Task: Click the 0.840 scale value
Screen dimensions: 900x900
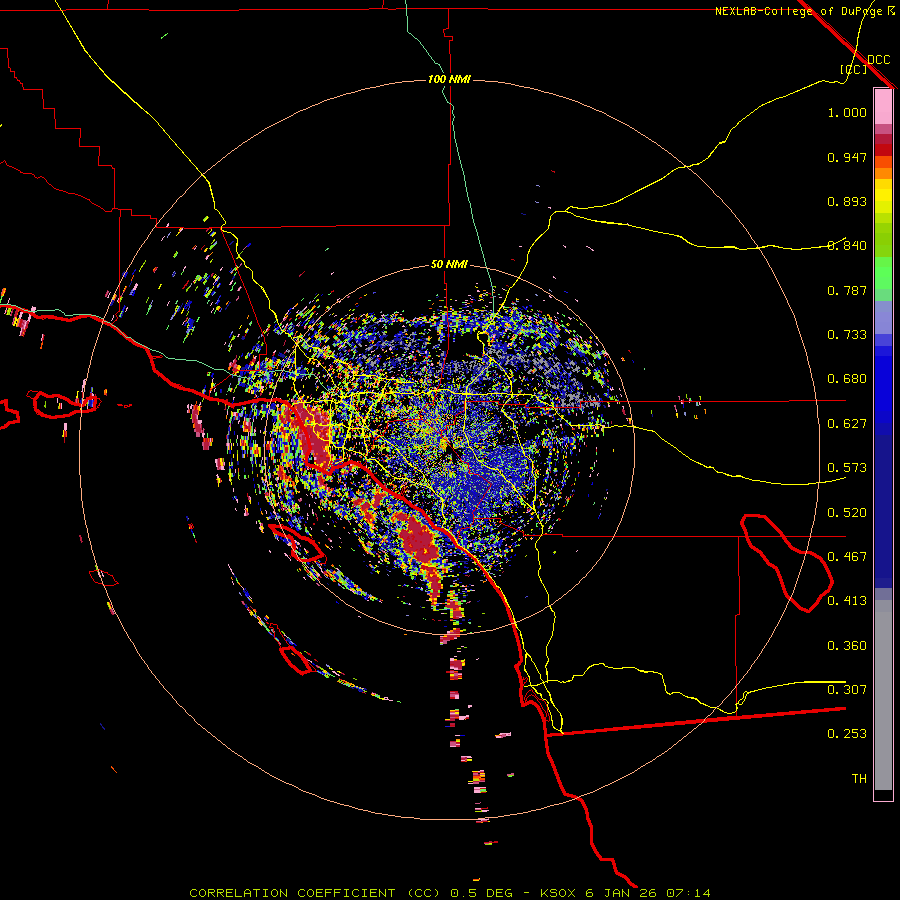Action: [847, 246]
